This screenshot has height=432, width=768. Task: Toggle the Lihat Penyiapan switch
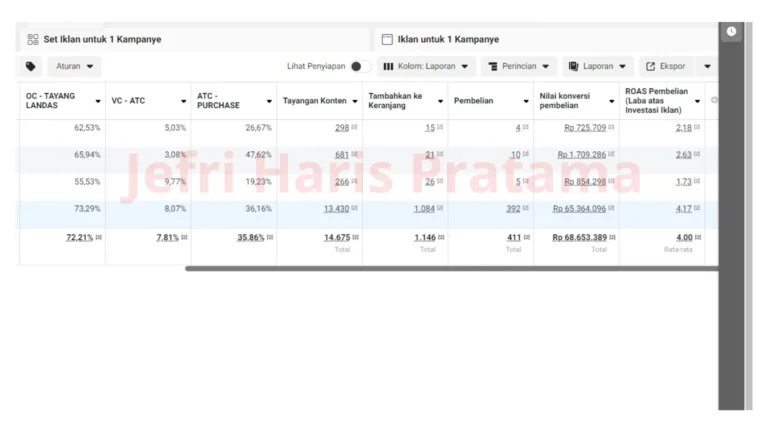pyautogui.click(x=360, y=67)
